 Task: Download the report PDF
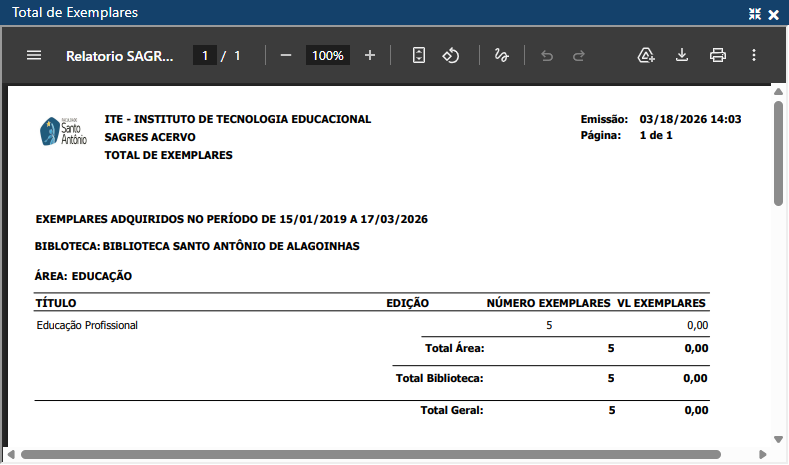682,55
